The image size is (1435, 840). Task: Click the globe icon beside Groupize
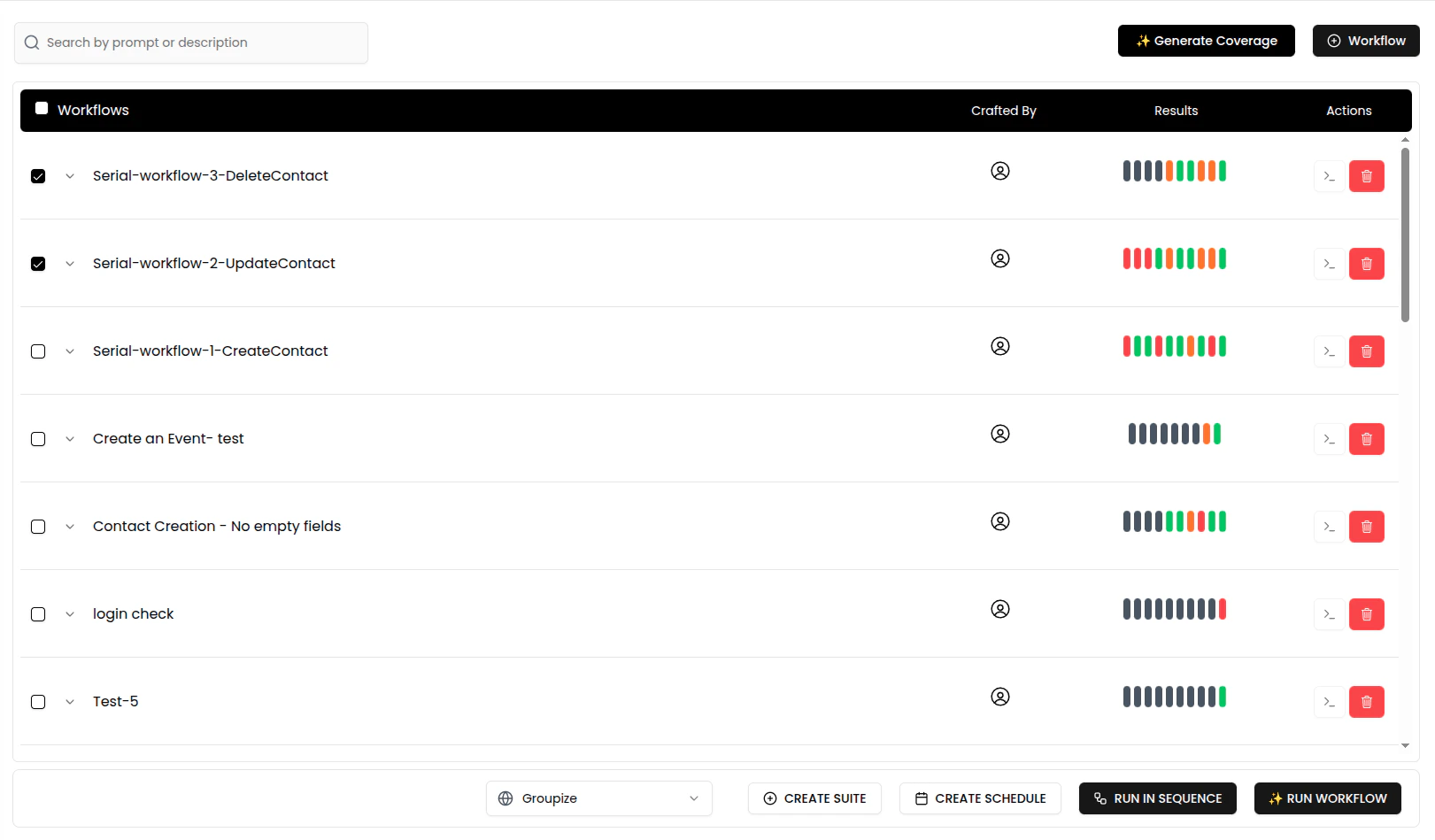(x=505, y=798)
